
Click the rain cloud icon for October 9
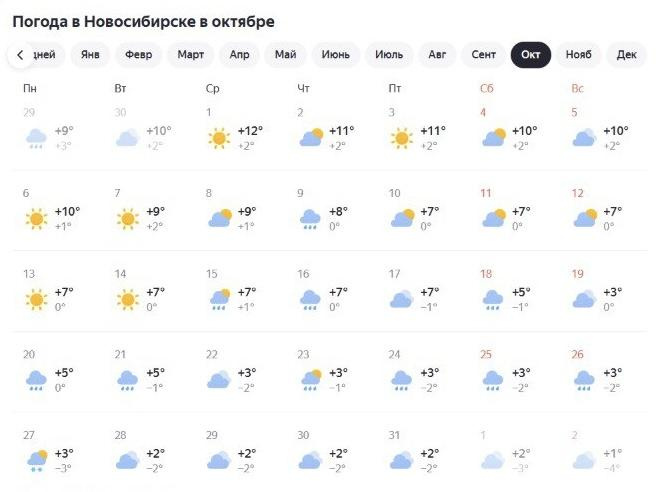pyautogui.click(x=310, y=218)
